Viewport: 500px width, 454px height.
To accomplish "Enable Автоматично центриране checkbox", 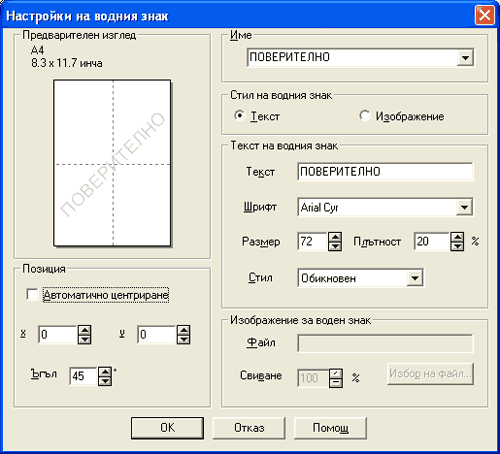I will (x=32, y=295).
